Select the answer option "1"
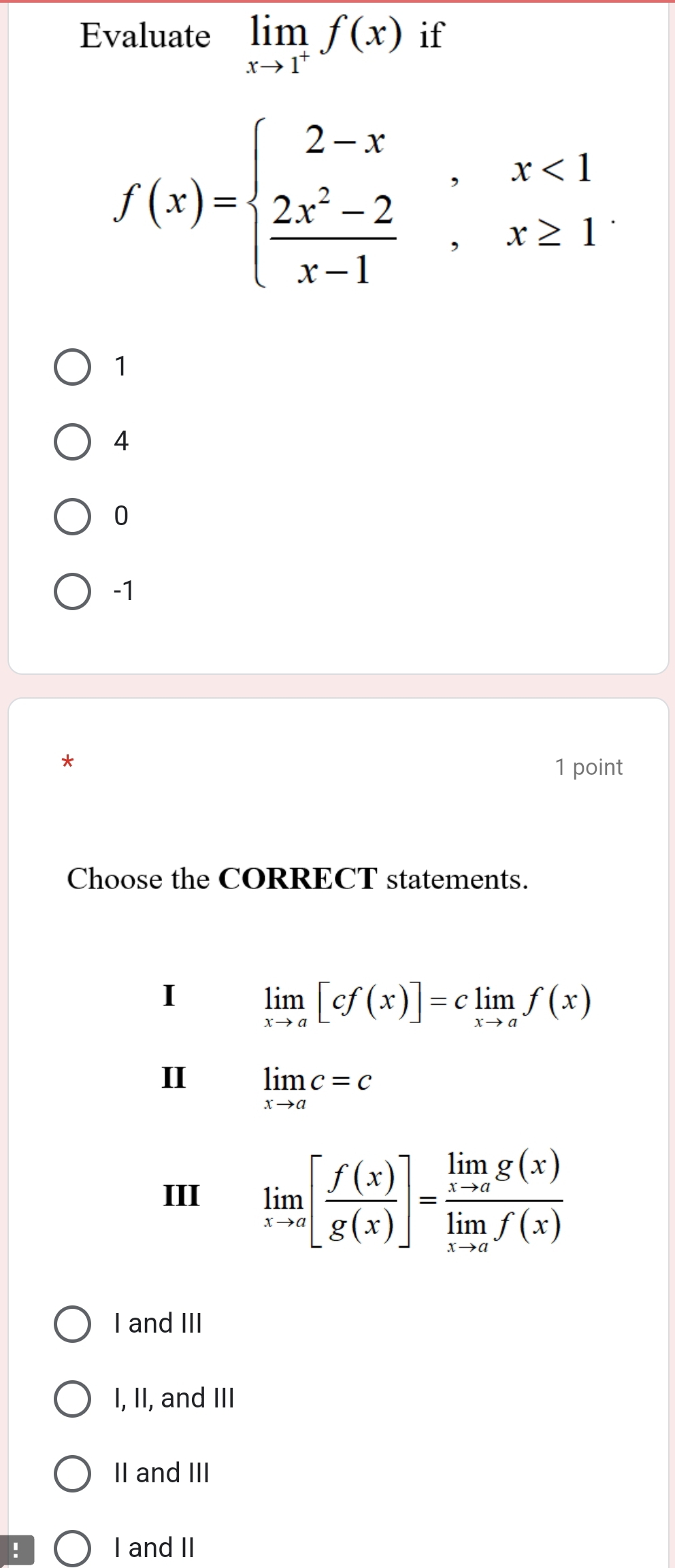The width and height of the screenshot is (675, 1568). pos(72,367)
